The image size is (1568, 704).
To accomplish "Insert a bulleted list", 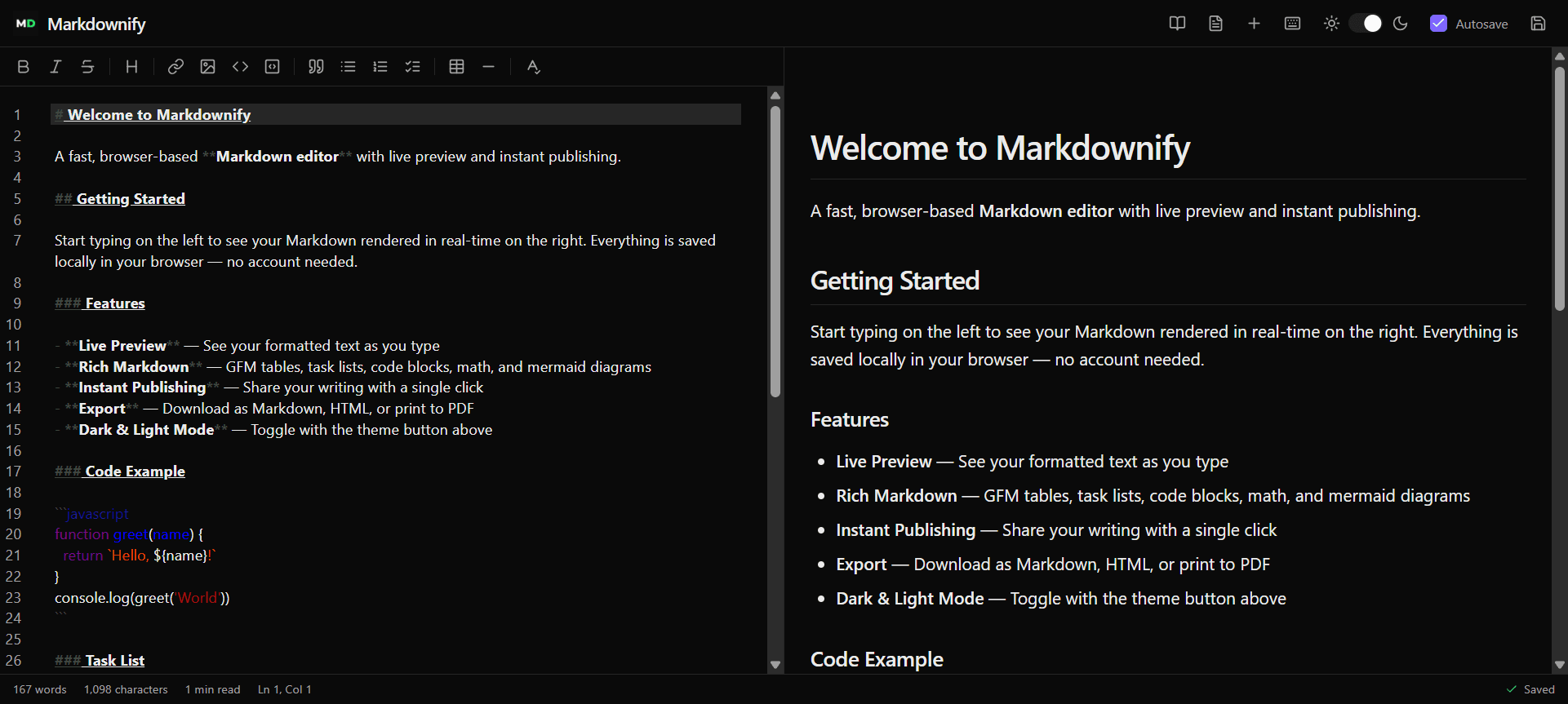I will (x=349, y=67).
